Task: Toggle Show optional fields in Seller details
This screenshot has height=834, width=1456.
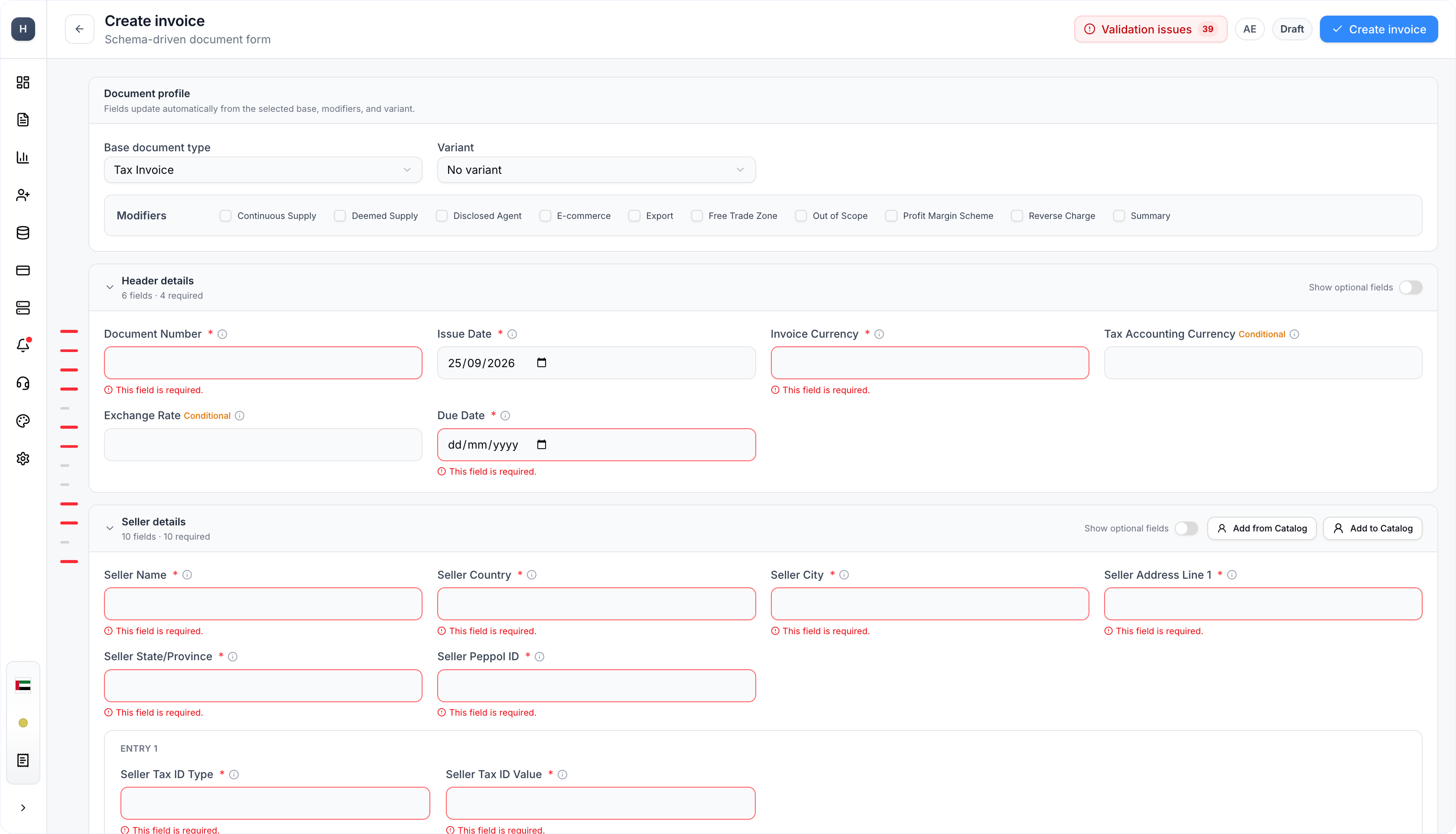Action: click(x=1186, y=528)
